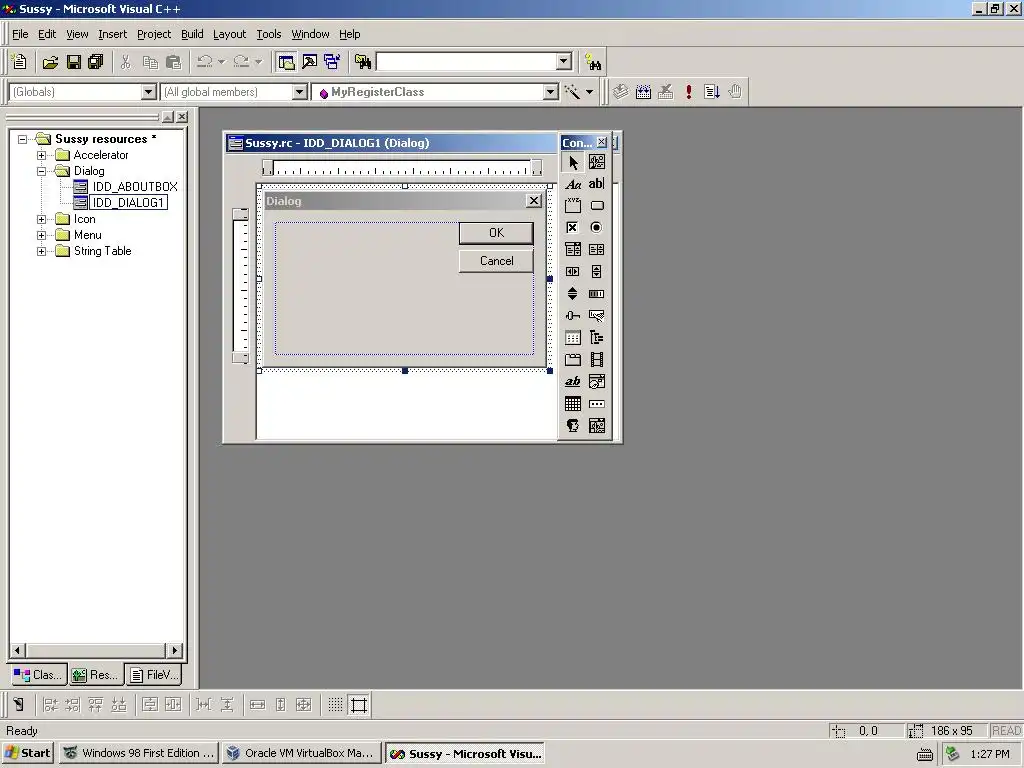
Task: Select the OK button in dialog
Action: pos(496,233)
